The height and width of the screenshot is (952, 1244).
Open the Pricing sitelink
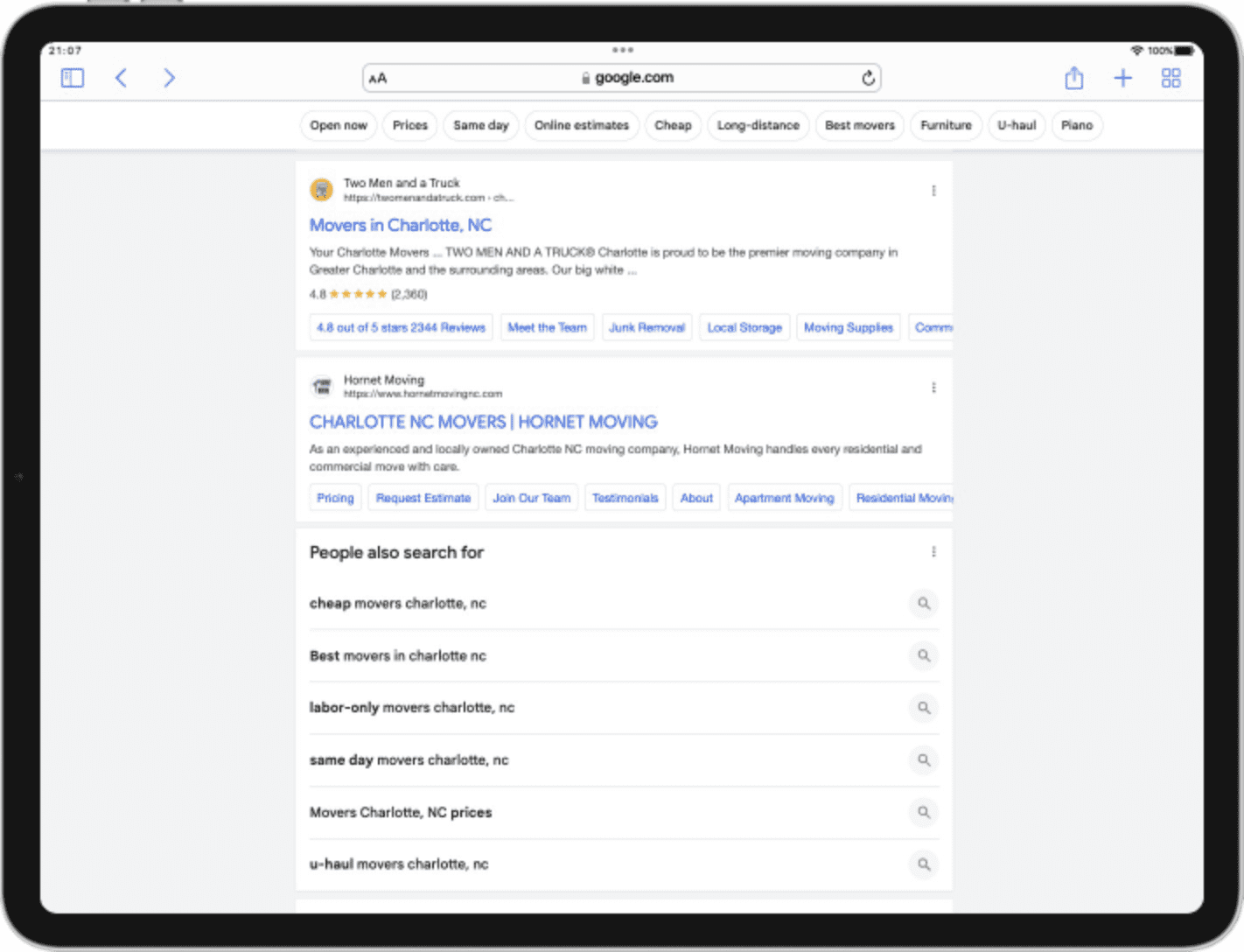coord(335,498)
